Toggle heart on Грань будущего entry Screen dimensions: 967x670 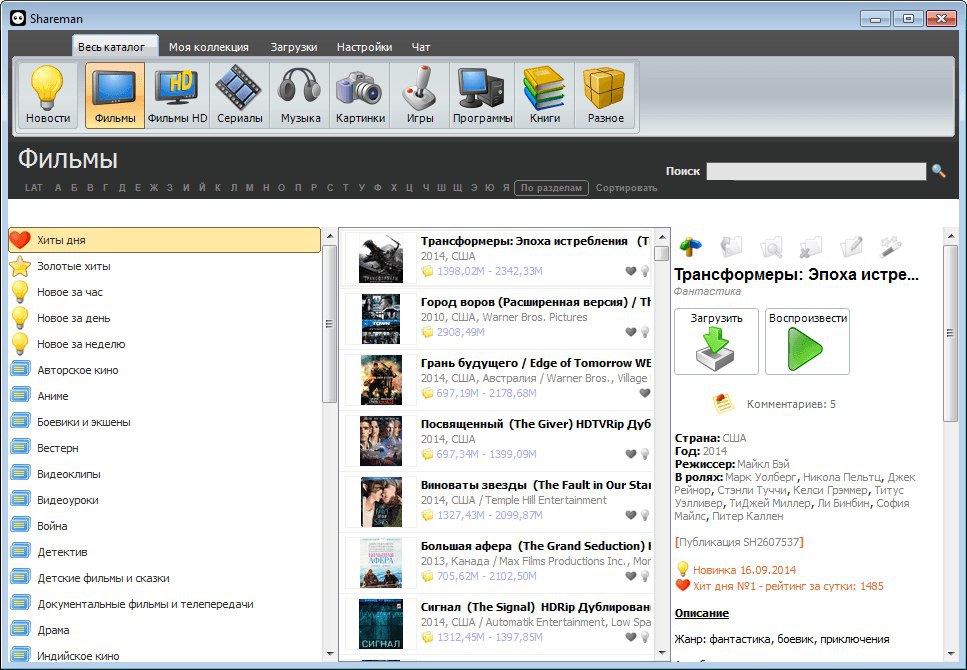click(645, 393)
